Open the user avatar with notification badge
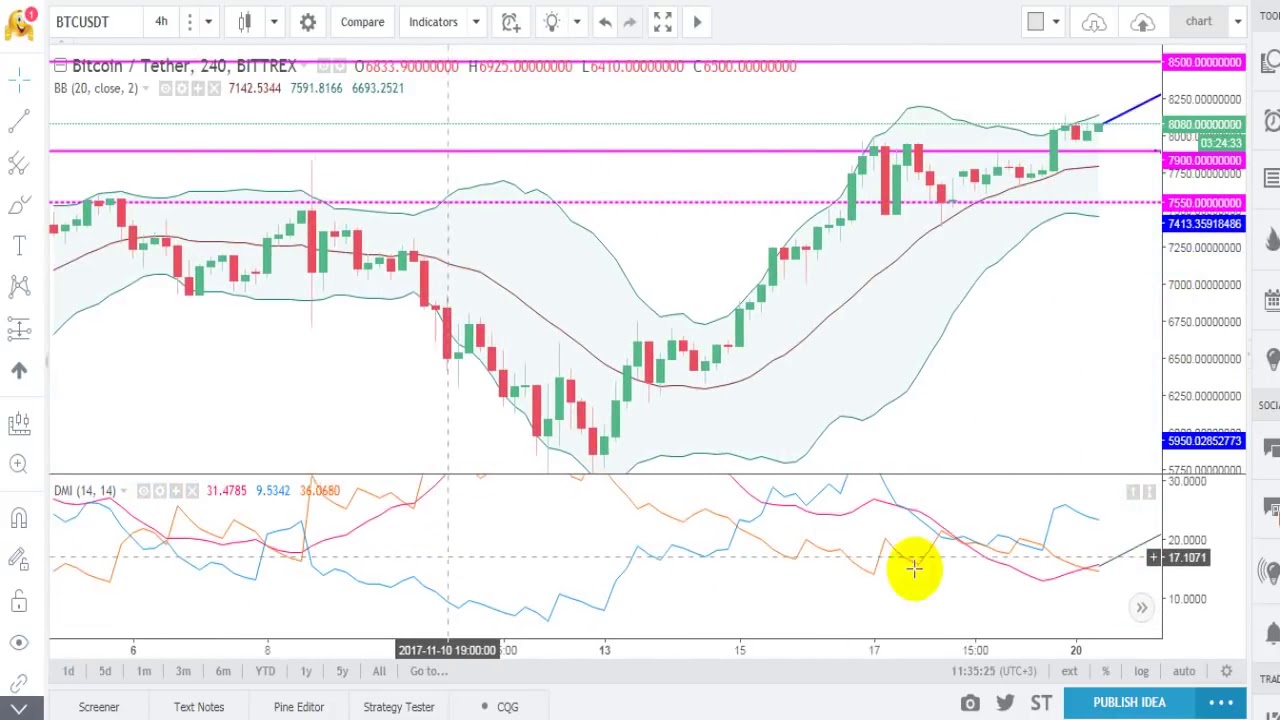This screenshot has width=1280, height=720. [x=19, y=22]
